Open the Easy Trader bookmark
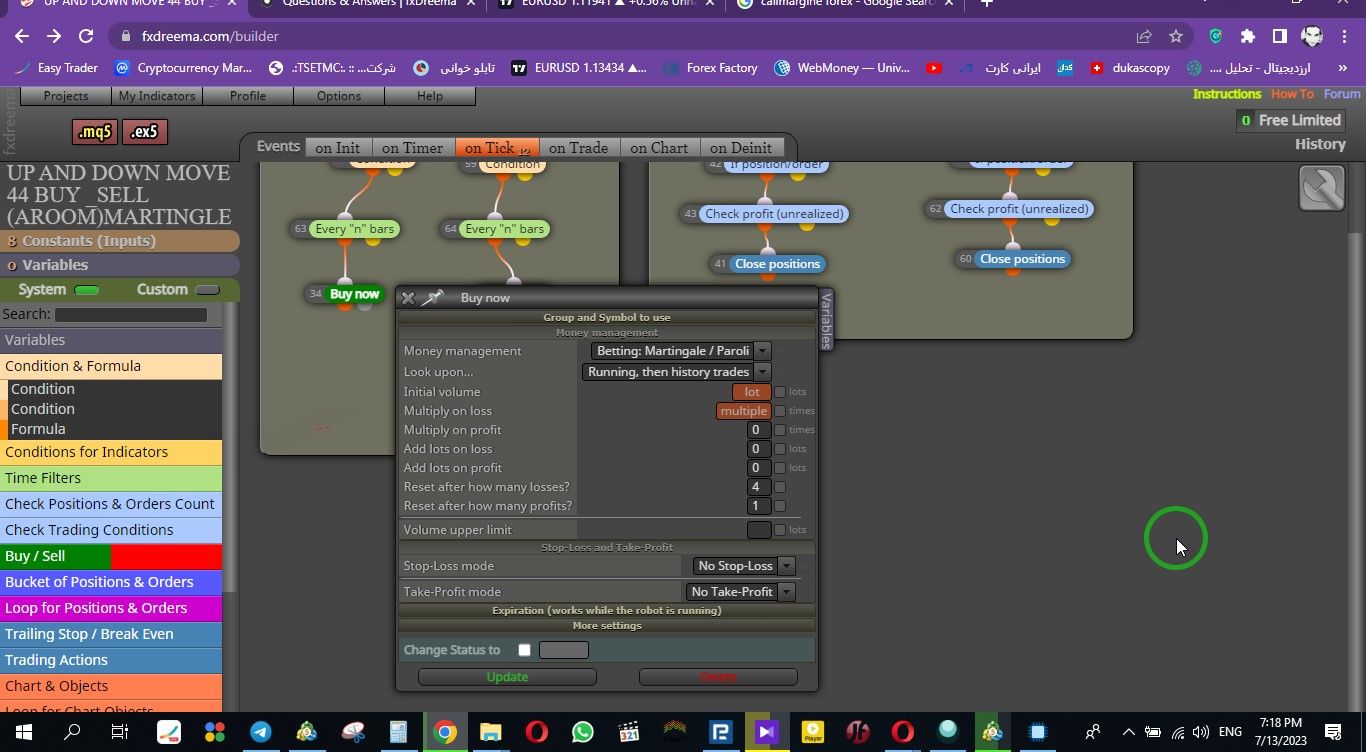The width and height of the screenshot is (1366, 752). click(x=56, y=68)
